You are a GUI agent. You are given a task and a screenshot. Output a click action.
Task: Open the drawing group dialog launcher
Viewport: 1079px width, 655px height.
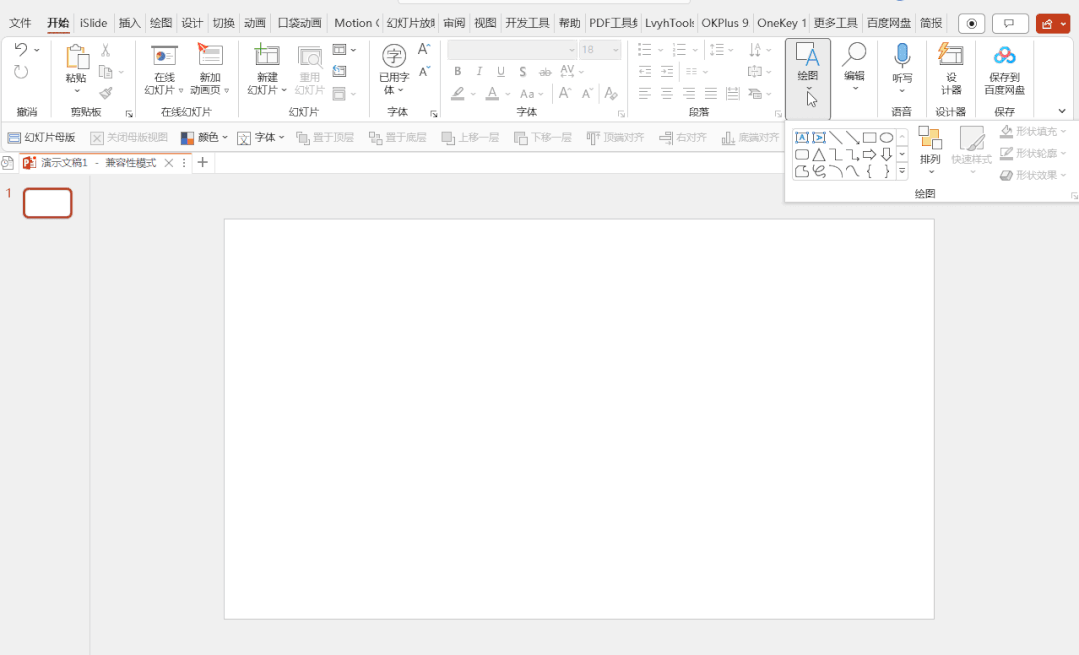point(1073,195)
